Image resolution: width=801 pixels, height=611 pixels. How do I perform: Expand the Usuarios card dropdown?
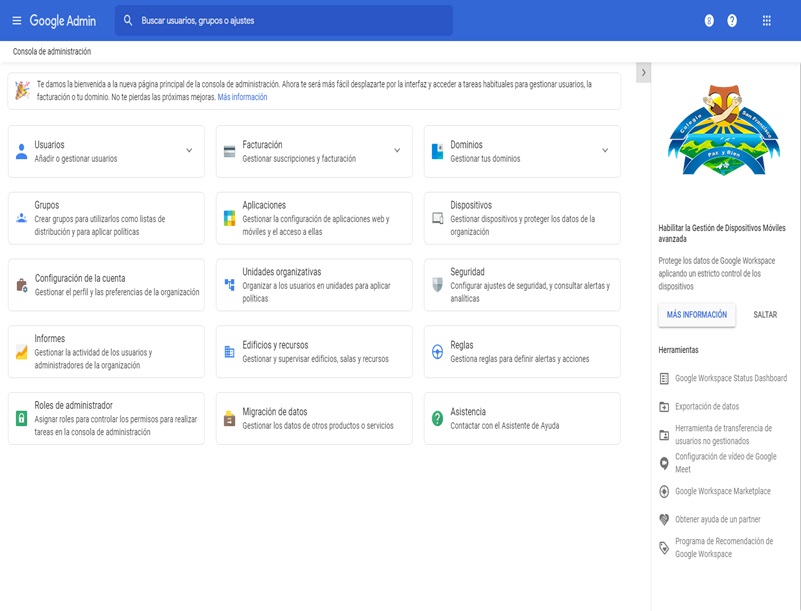[189, 151]
